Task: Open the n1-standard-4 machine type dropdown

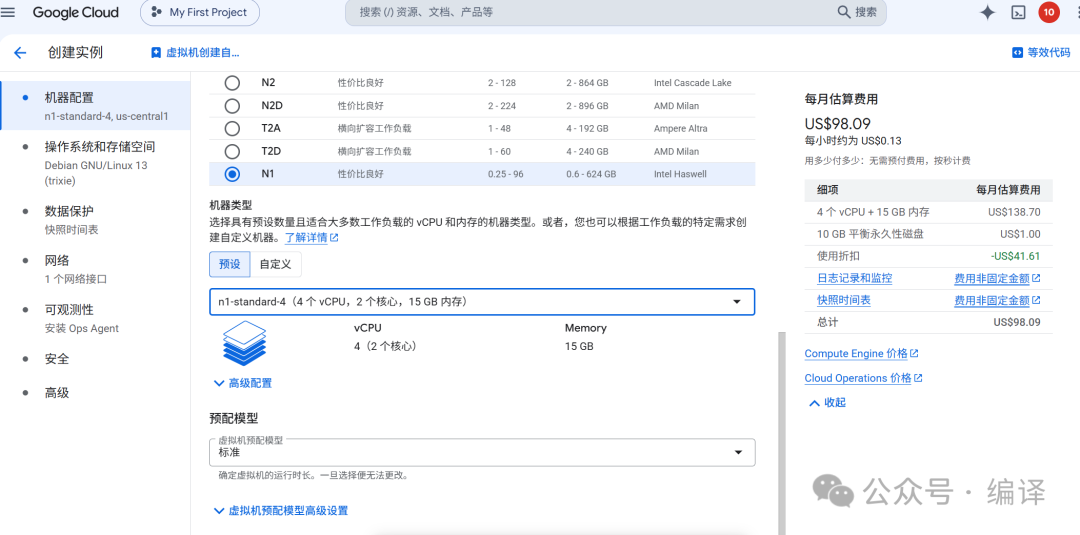Action: tap(482, 302)
